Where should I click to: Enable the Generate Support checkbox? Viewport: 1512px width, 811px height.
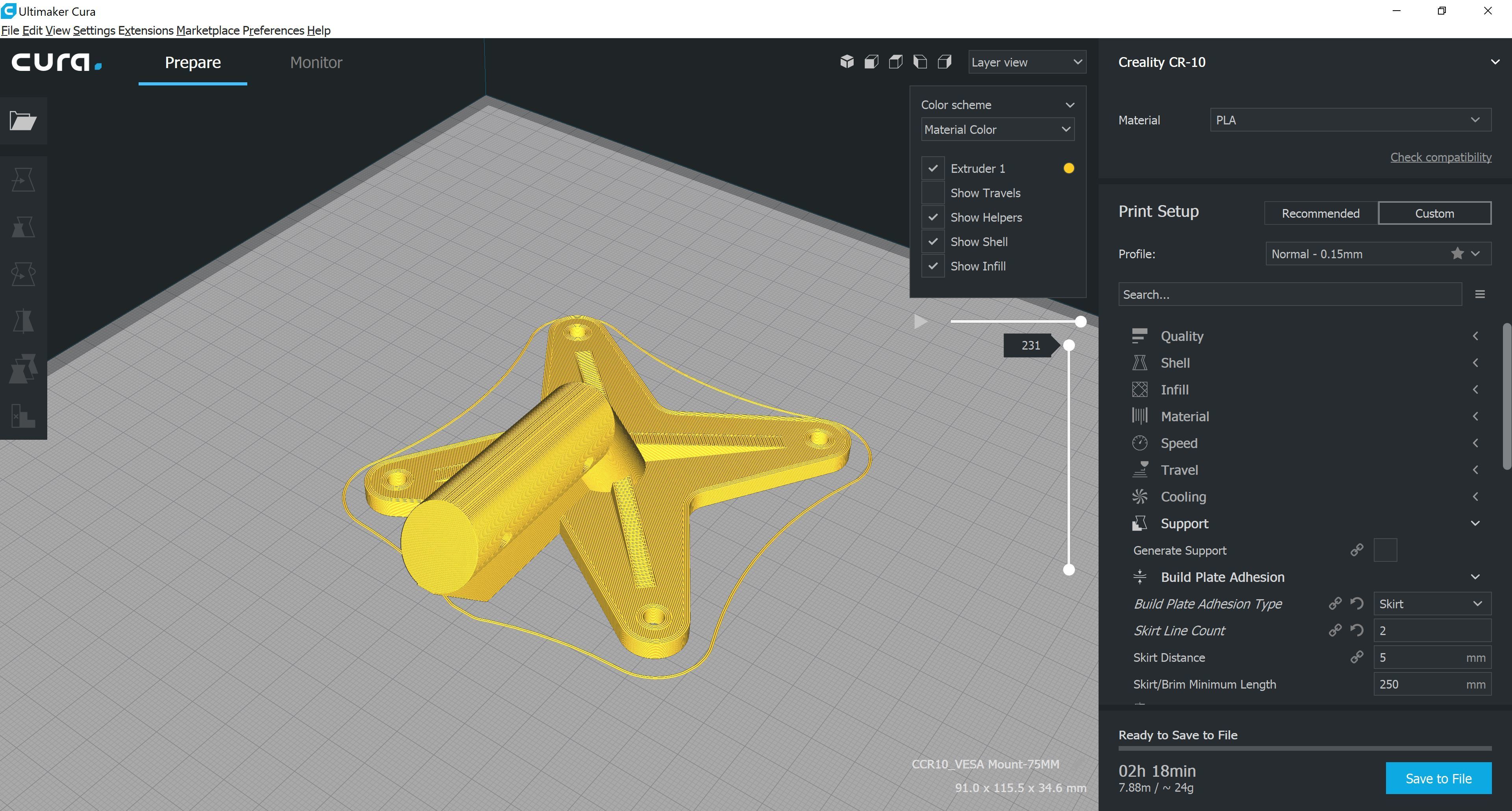(1385, 550)
